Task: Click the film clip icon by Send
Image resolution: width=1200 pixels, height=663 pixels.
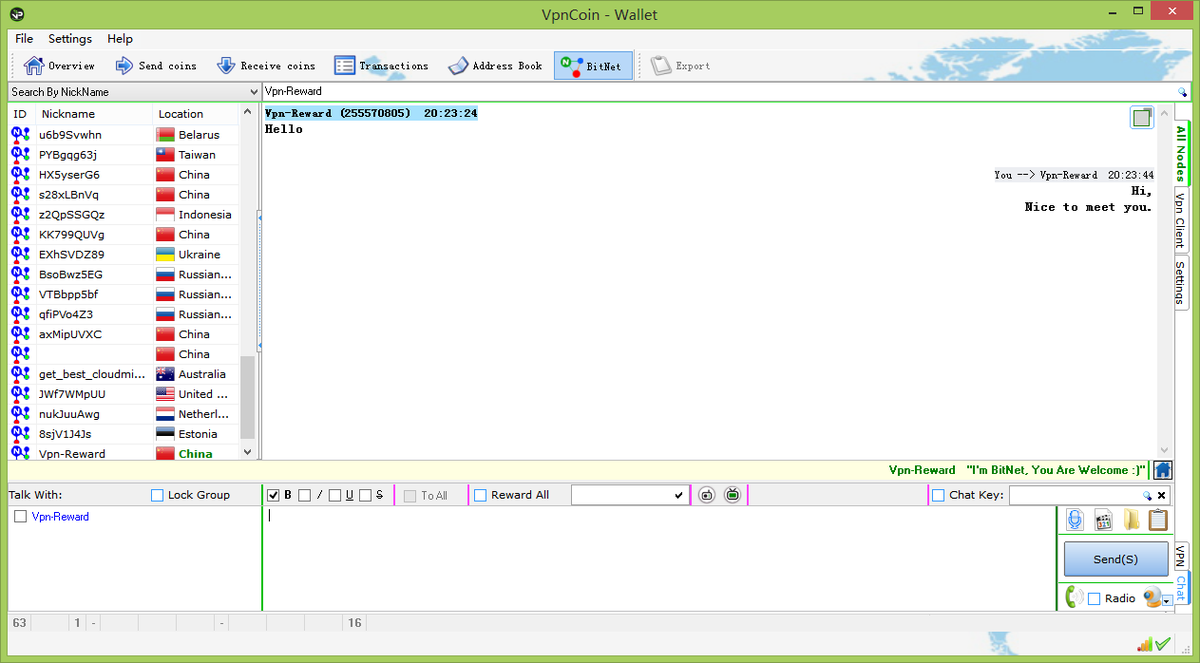Action: [1104, 520]
